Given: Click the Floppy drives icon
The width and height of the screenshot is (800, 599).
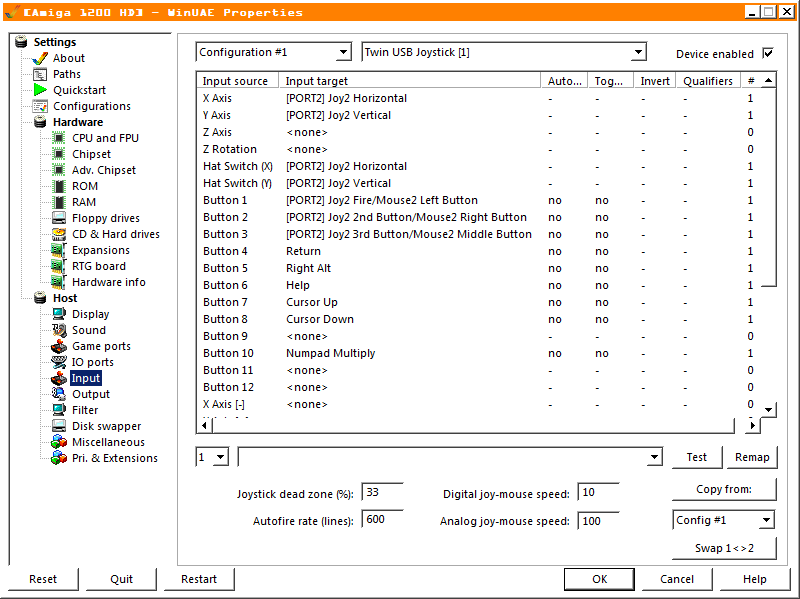Looking at the screenshot, I should click(59, 218).
